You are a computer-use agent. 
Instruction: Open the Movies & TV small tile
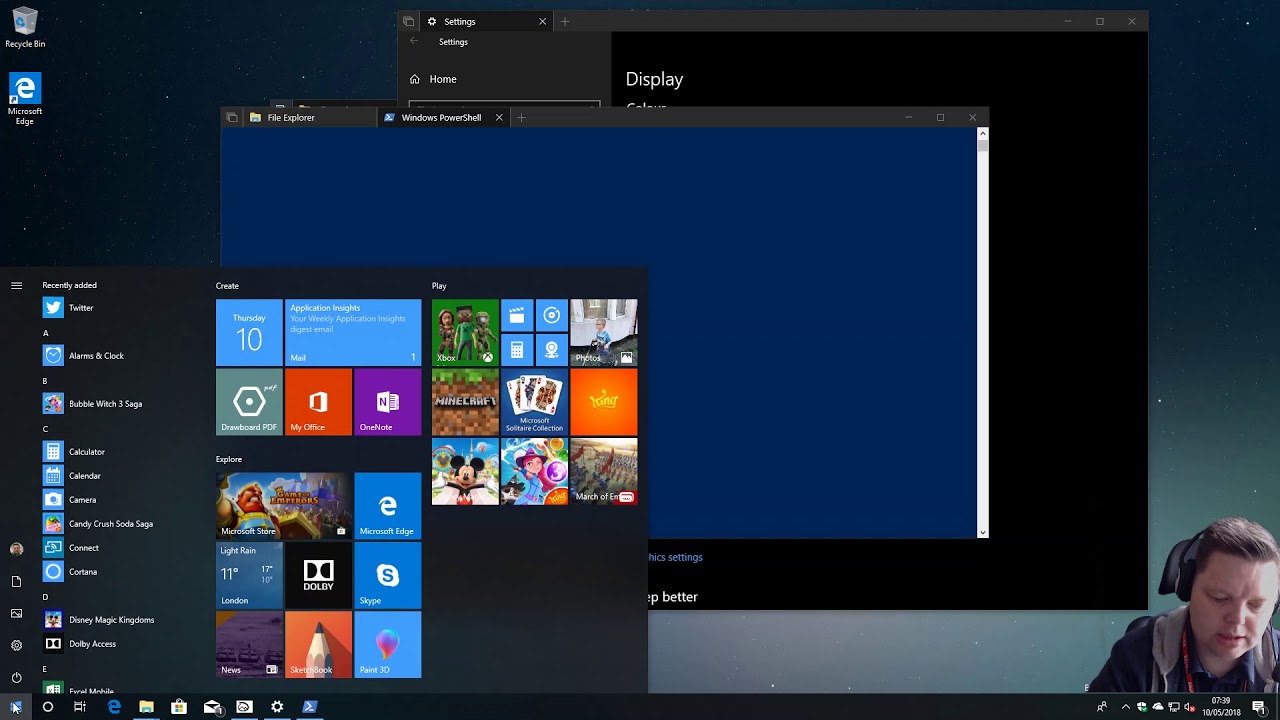tap(517, 315)
